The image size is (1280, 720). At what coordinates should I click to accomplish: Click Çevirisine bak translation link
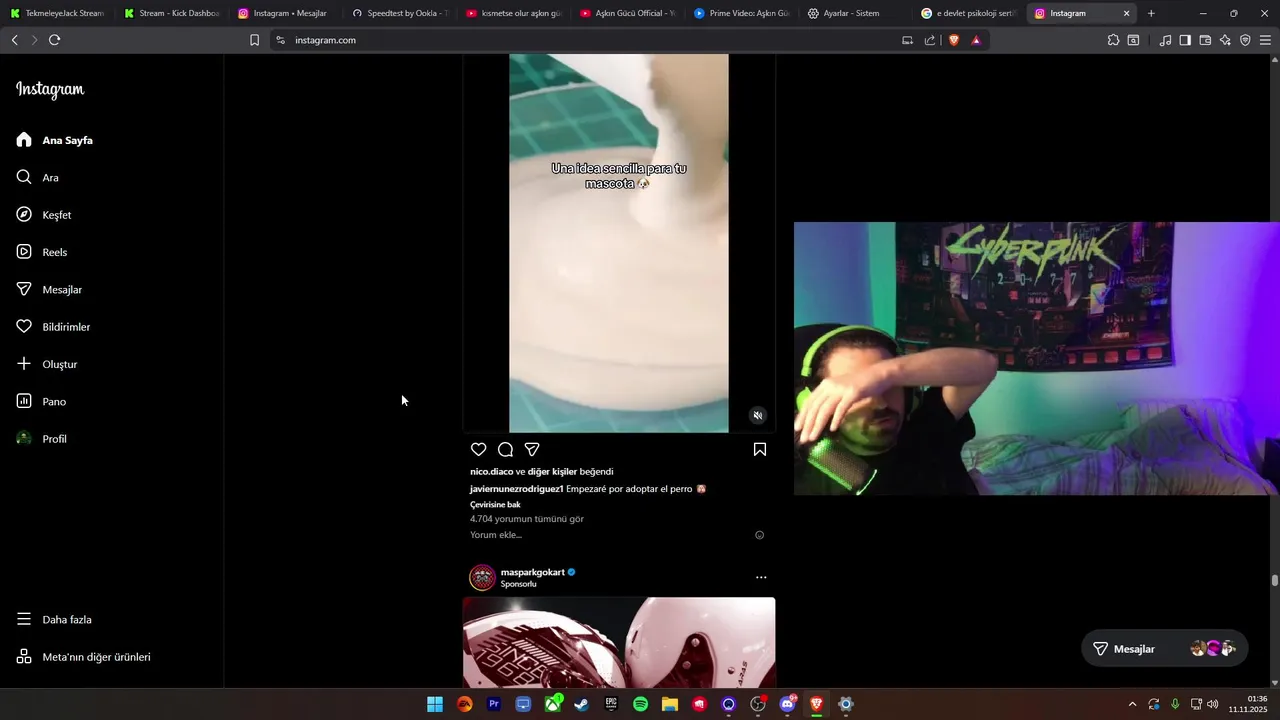pos(495,505)
